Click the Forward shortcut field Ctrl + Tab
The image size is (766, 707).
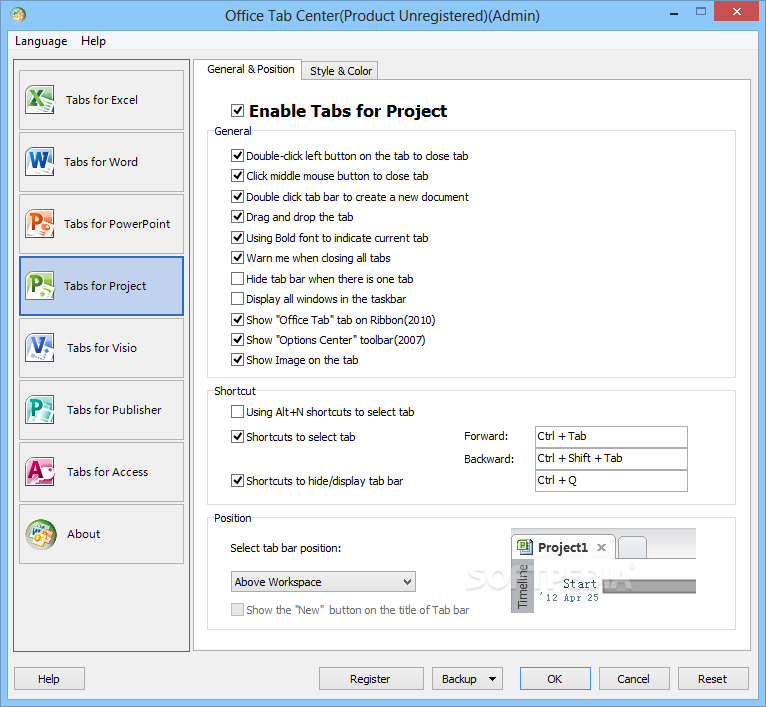click(611, 437)
